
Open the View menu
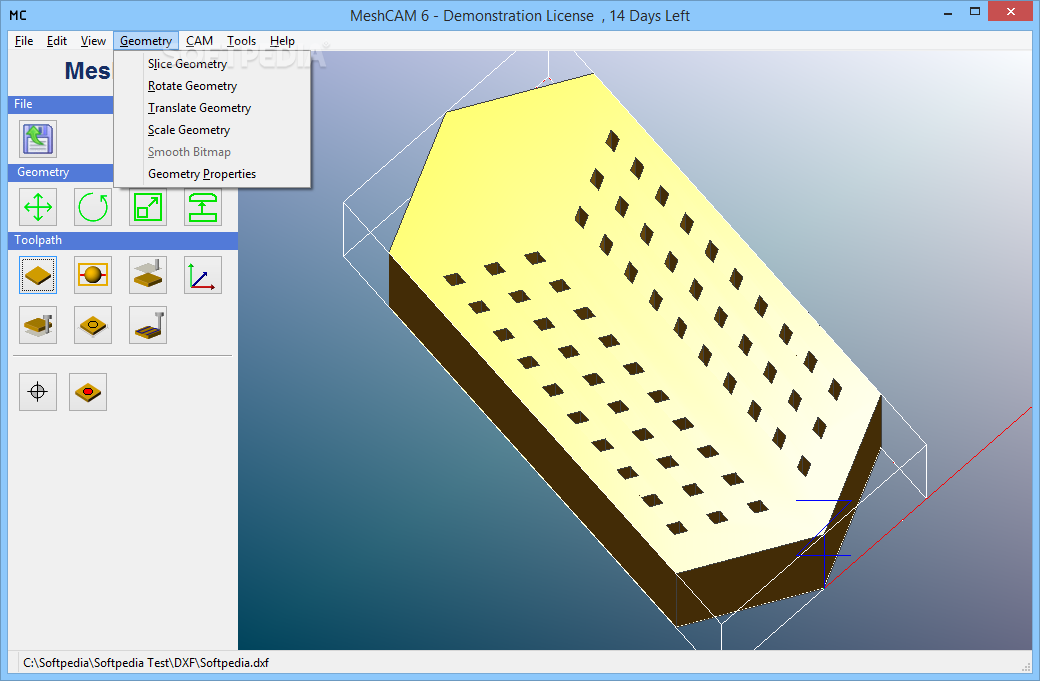pyautogui.click(x=93, y=41)
